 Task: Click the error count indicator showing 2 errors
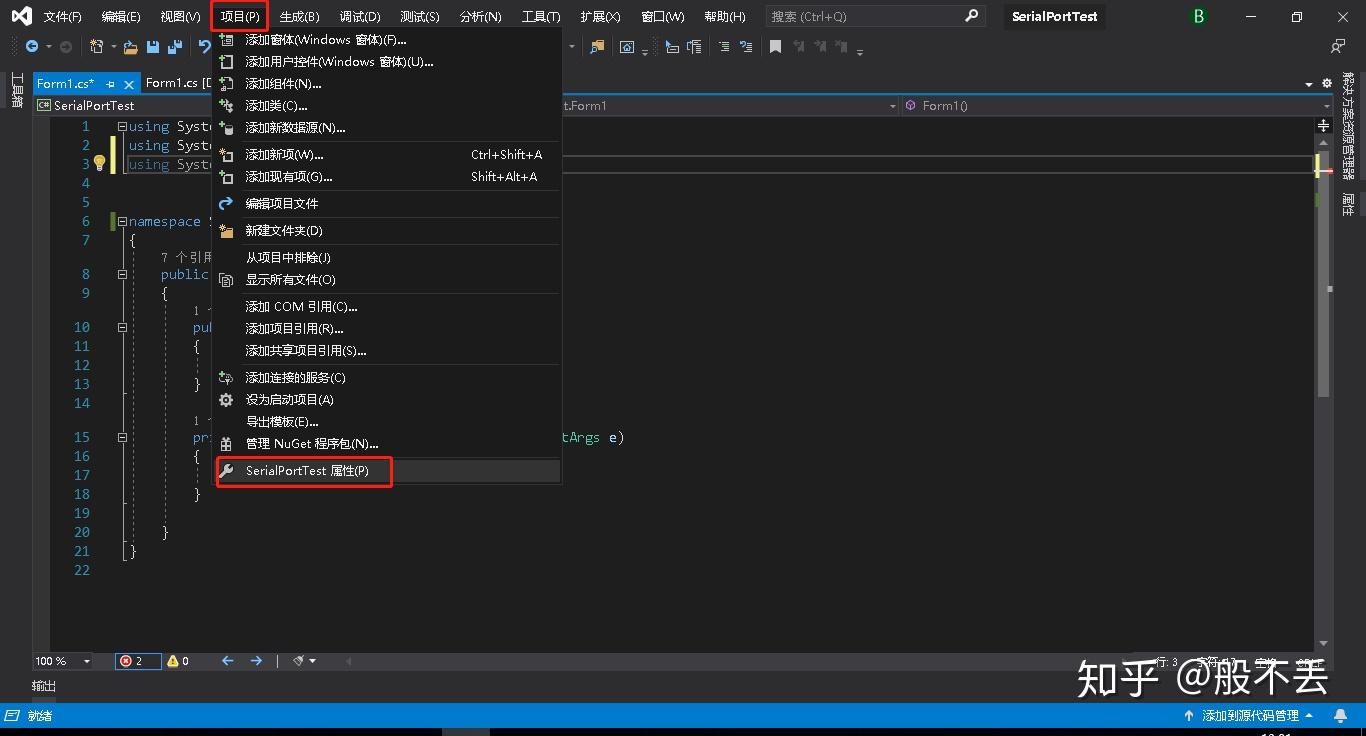pyautogui.click(x=137, y=661)
